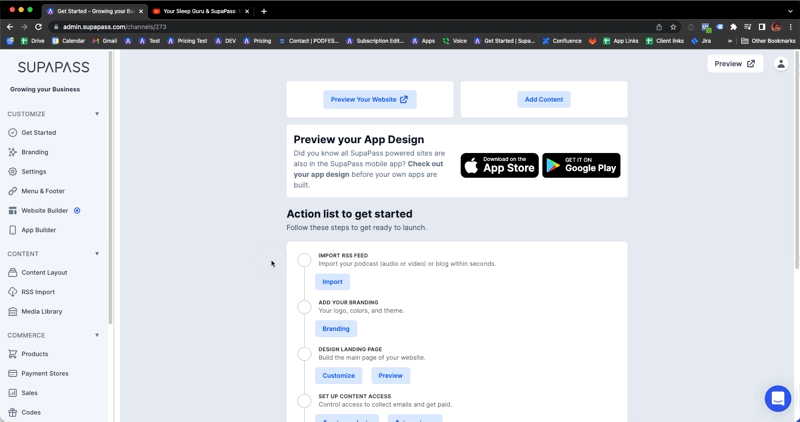Open Website Builder in the sidebar
Screen dimensions: 800x422
tap(44, 210)
